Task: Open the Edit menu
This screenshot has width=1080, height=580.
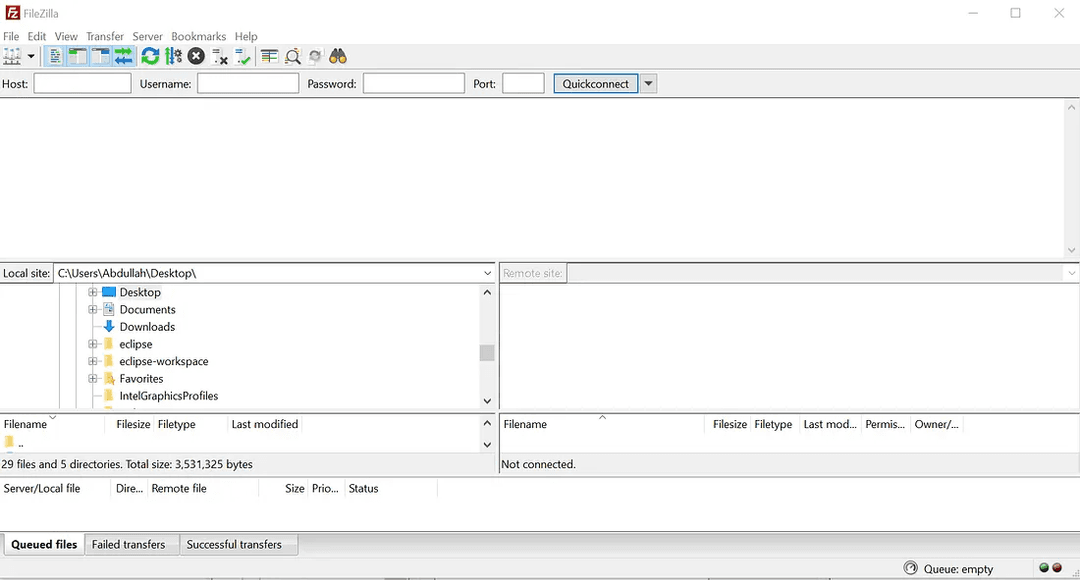Action: click(37, 36)
